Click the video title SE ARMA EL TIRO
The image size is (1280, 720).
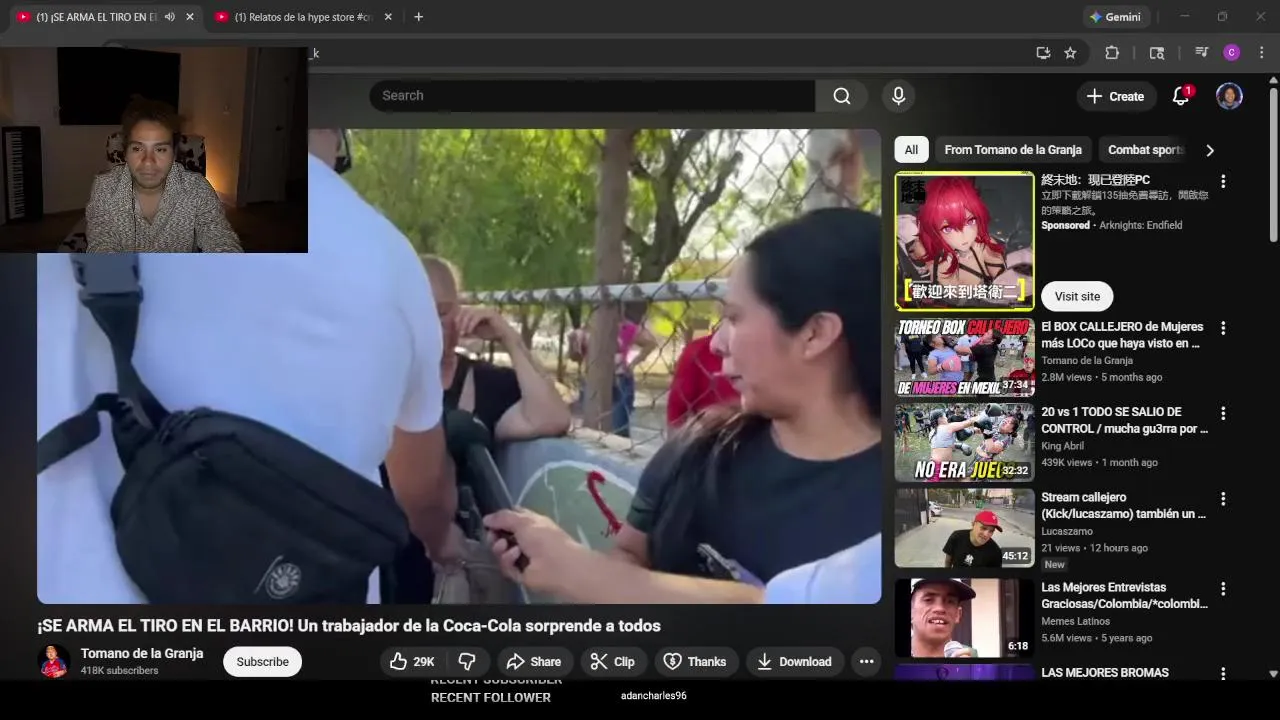[349, 626]
